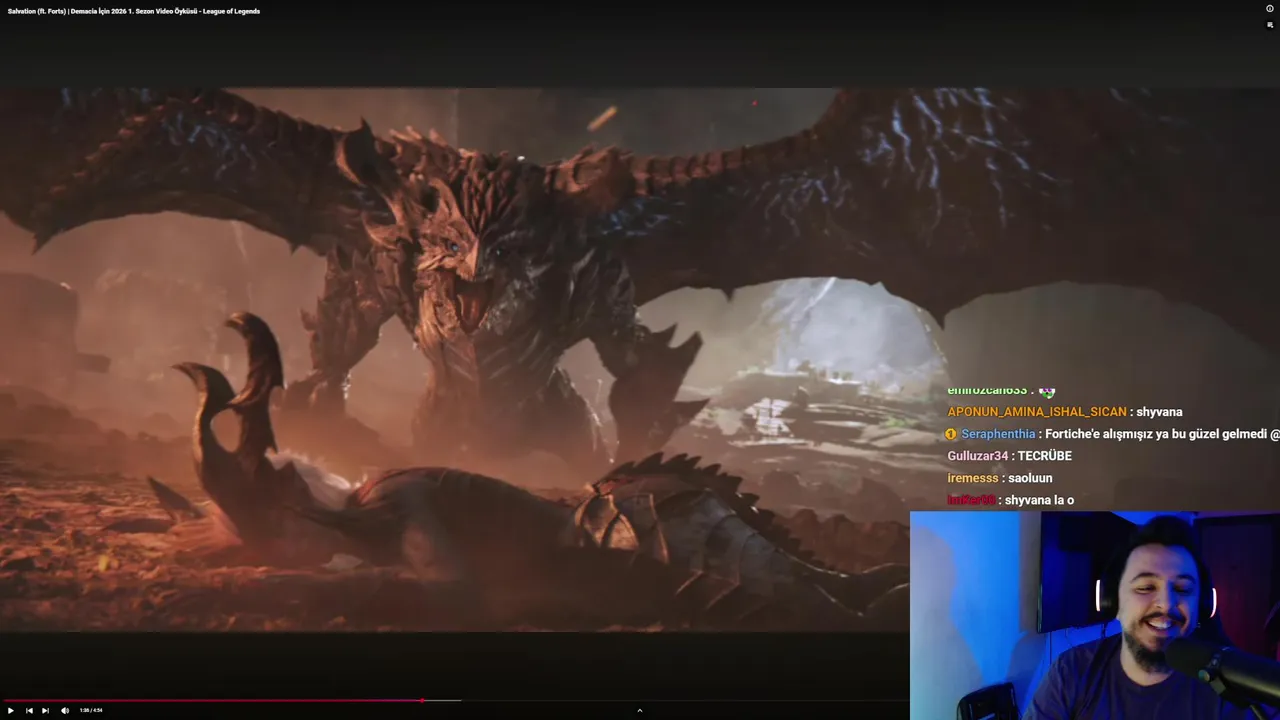Click the streamer webcam overlay

tap(1095, 616)
